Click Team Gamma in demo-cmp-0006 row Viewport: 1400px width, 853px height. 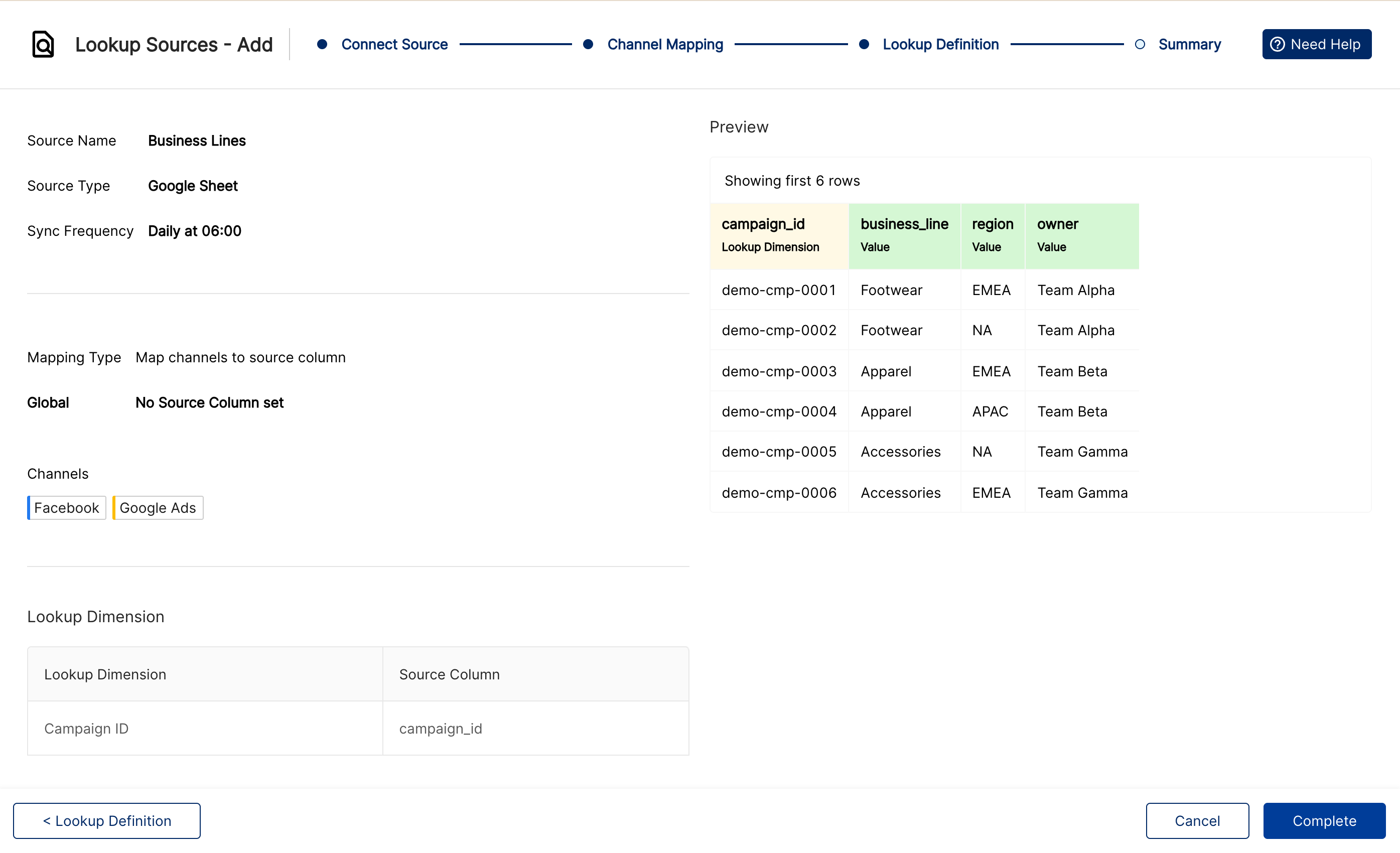(1082, 493)
